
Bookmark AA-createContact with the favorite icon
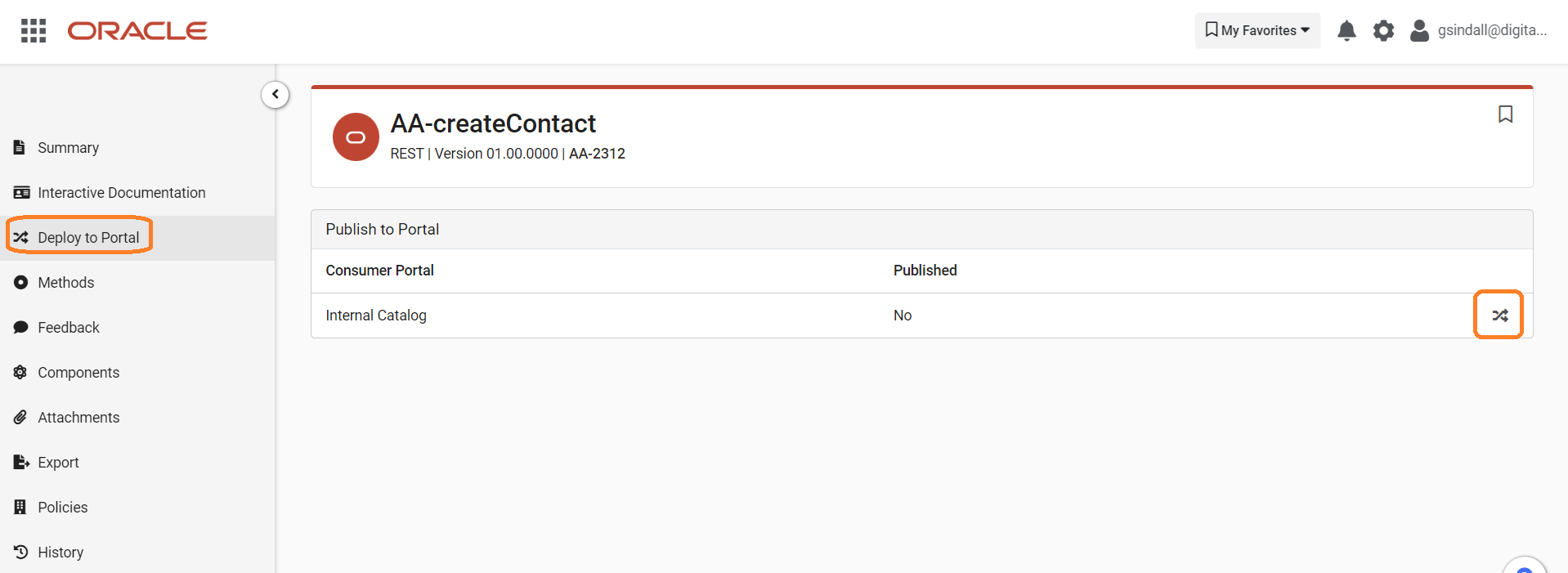(1505, 114)
